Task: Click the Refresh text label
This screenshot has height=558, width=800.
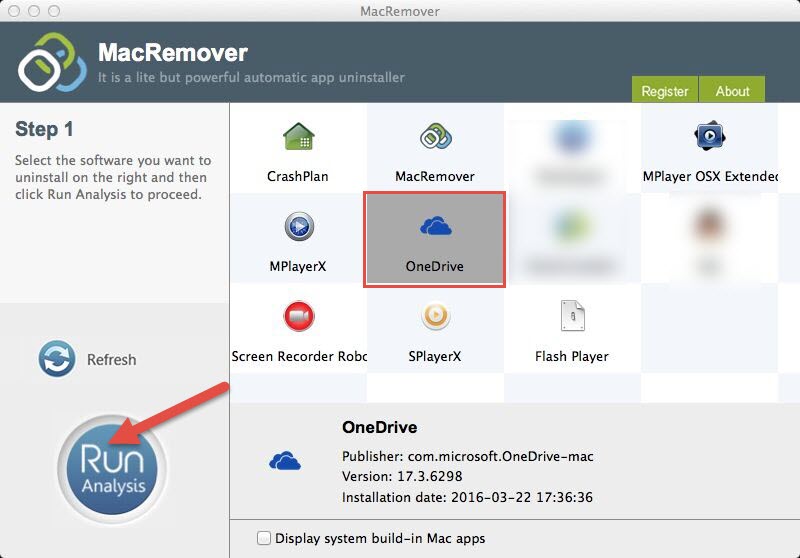Action: click(111, 360)
